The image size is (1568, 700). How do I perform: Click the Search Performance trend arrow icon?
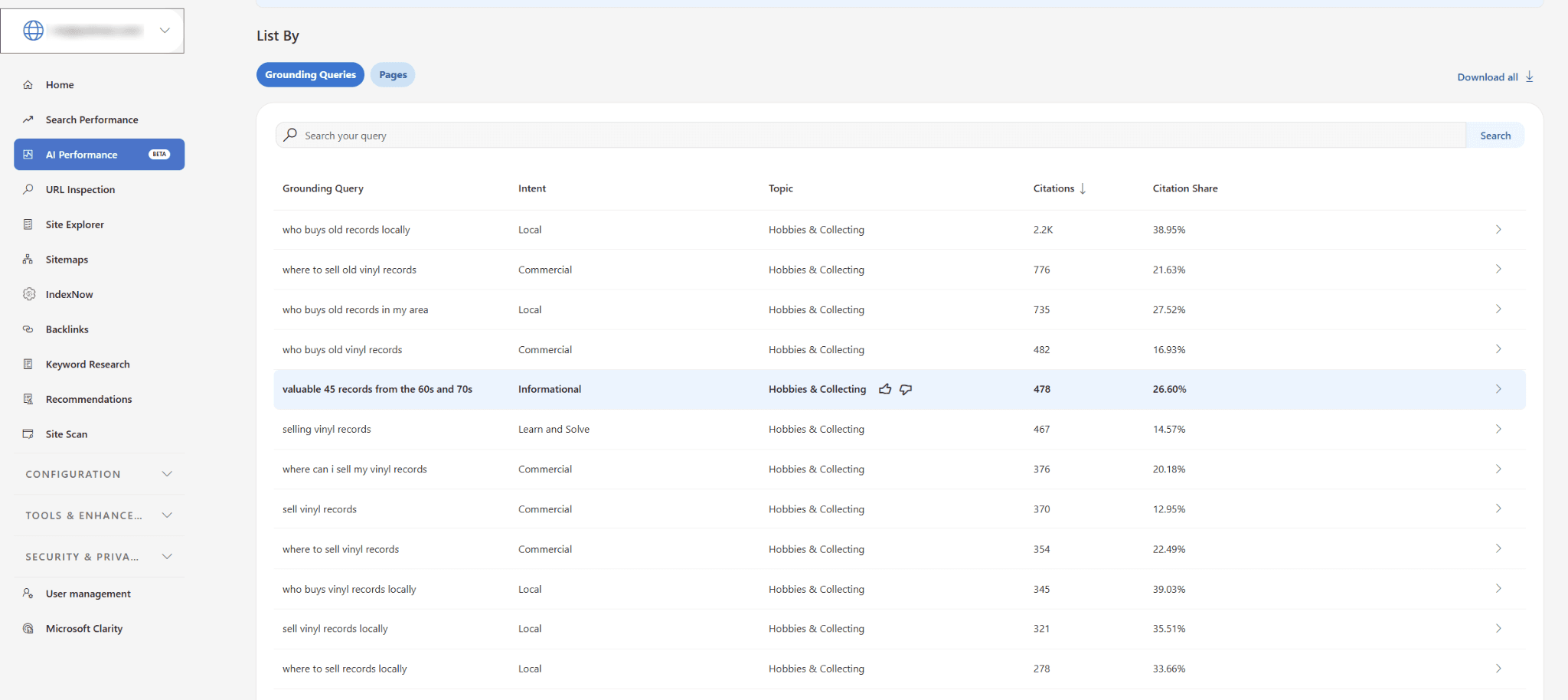click(28, 119)
